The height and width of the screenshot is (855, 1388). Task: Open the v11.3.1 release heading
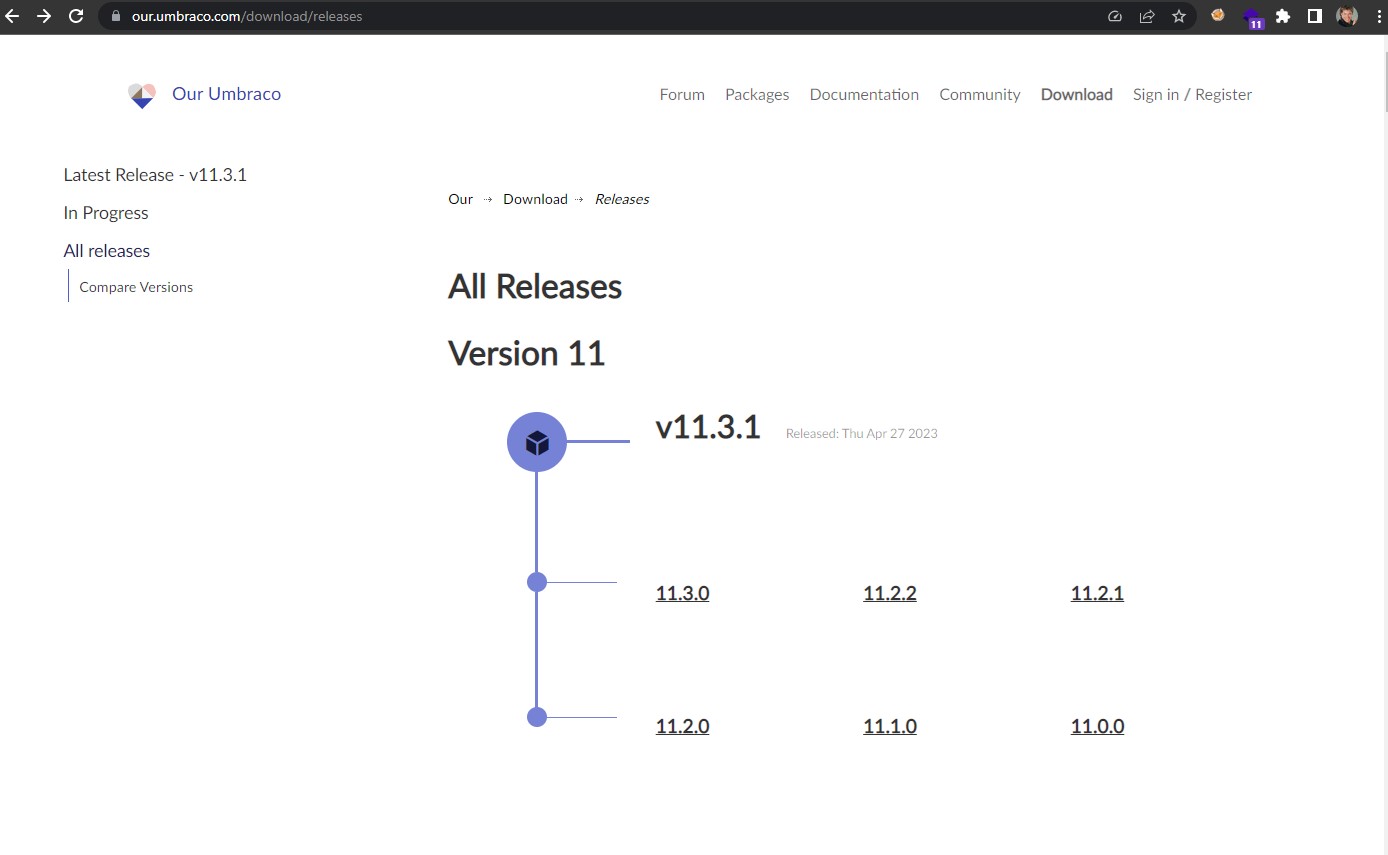coord(708,428)
